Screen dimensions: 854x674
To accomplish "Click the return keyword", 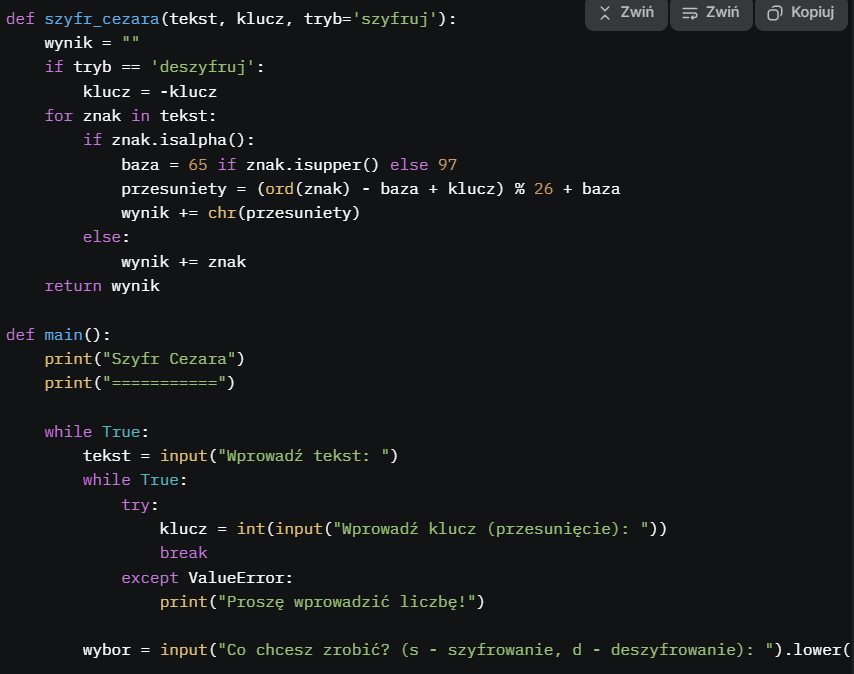I will click(73, 286).
